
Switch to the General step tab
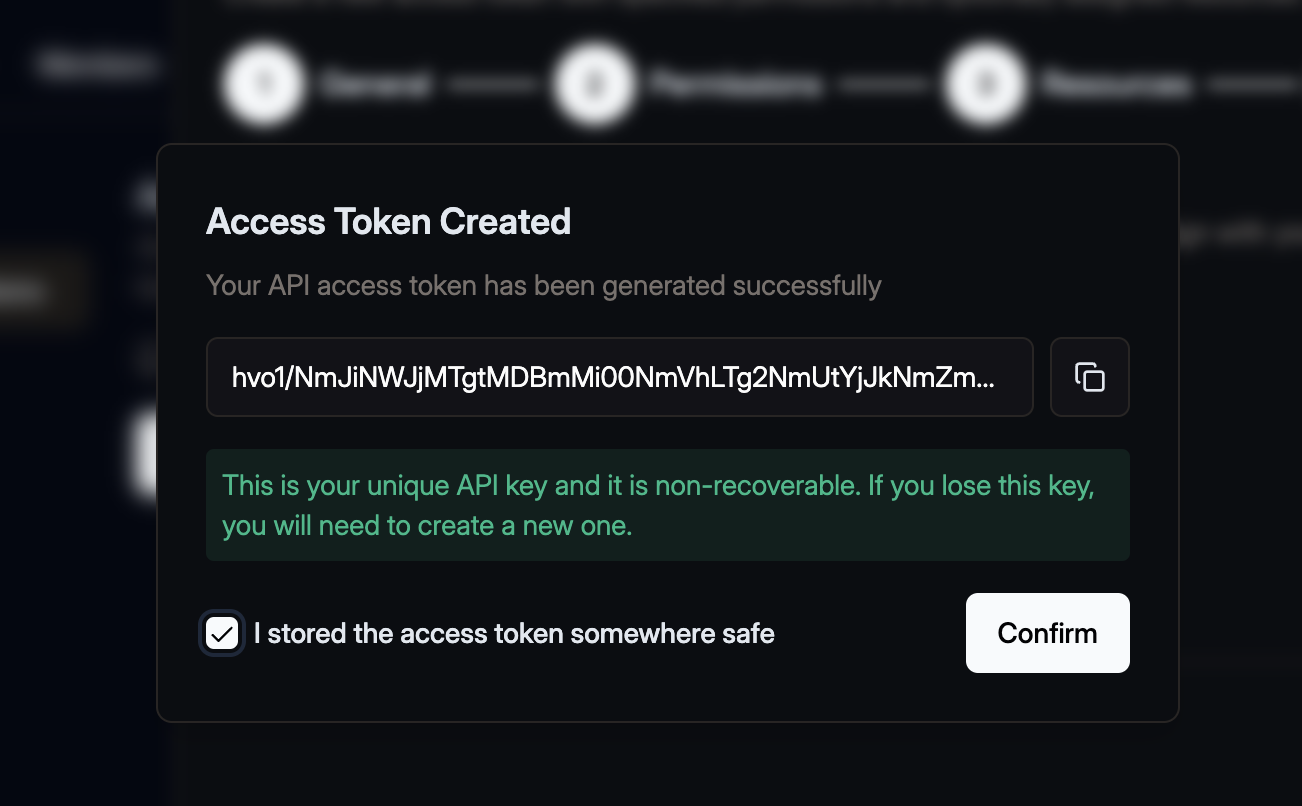tap(376, 84)
